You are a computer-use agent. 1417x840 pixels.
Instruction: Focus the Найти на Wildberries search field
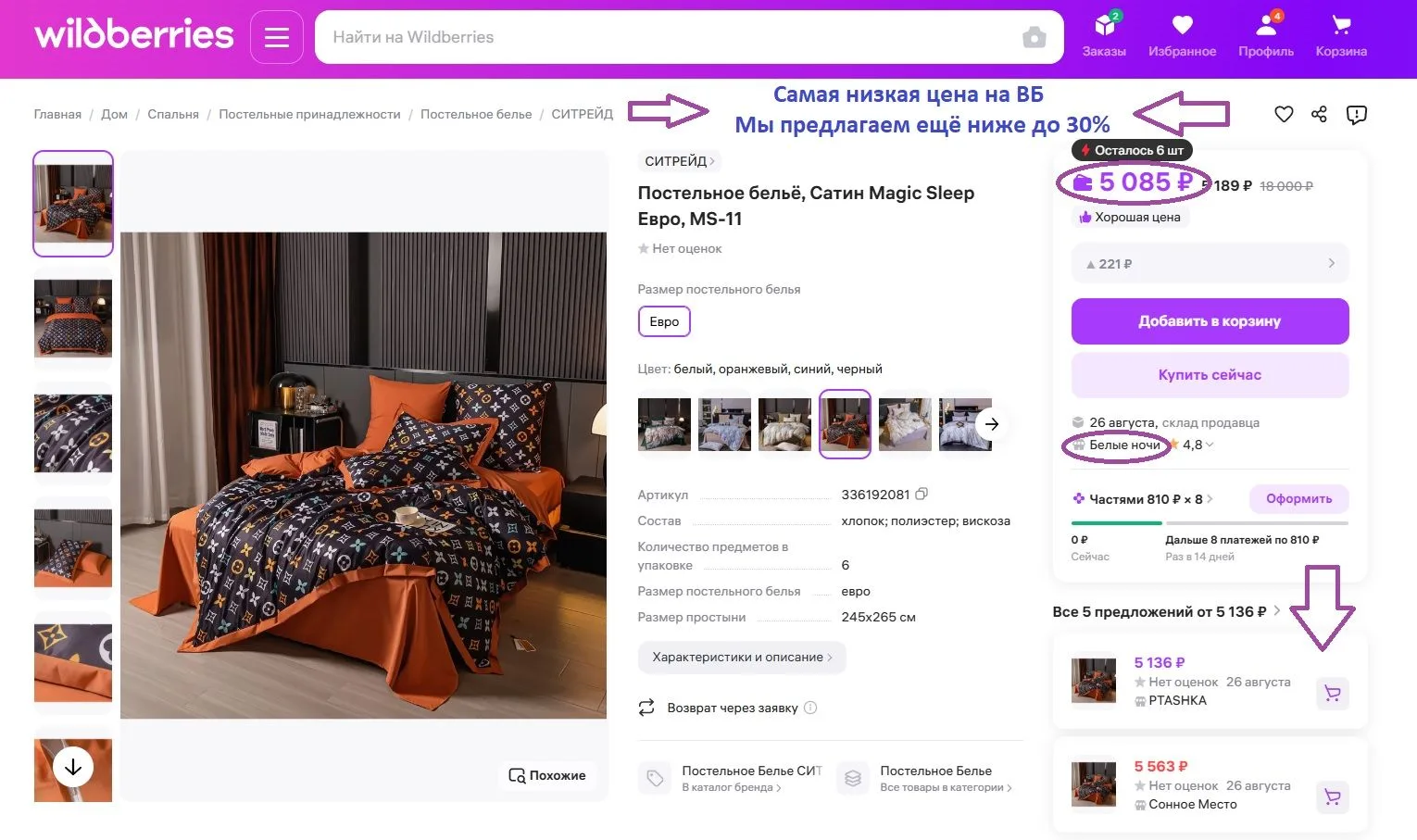667,38
